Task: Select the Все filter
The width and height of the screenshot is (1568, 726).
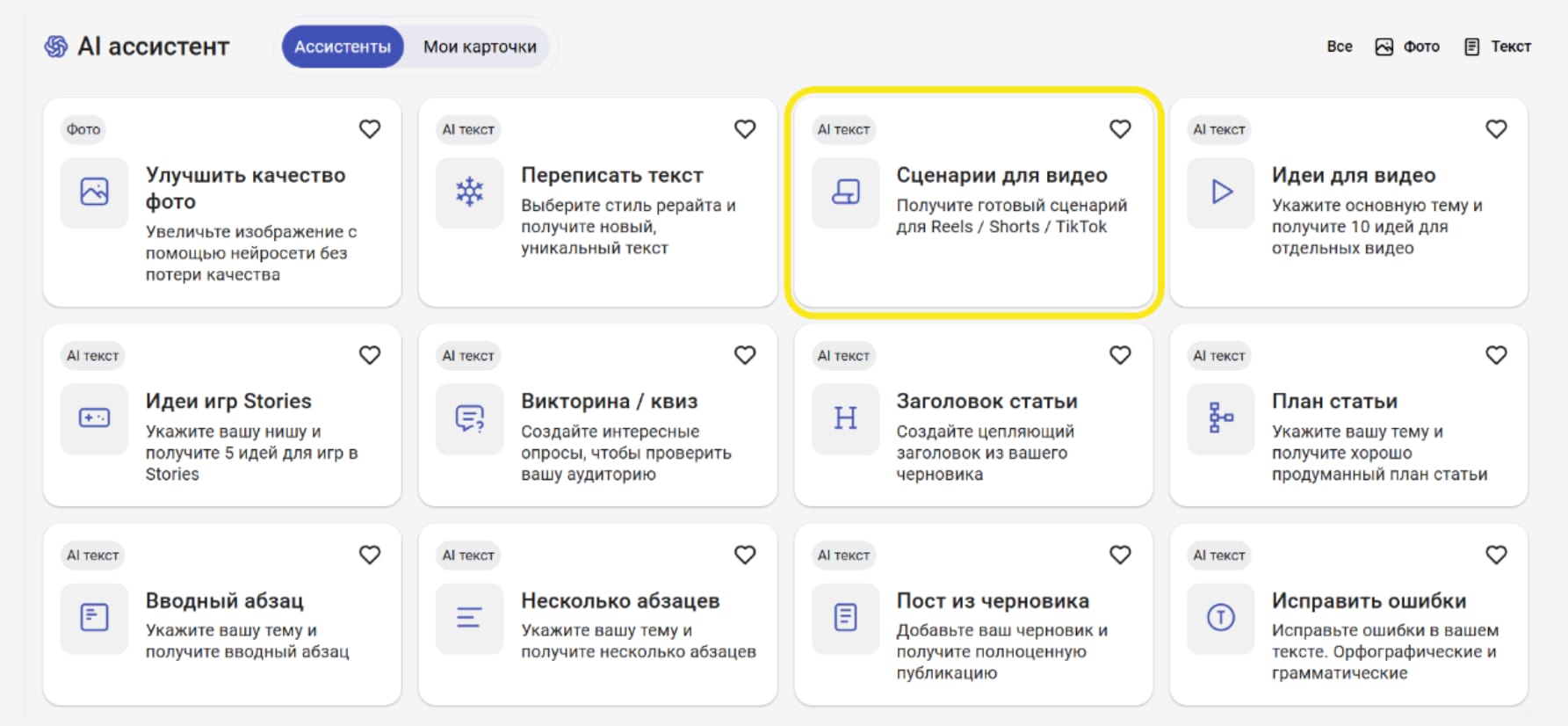Action: point(1340,47)
